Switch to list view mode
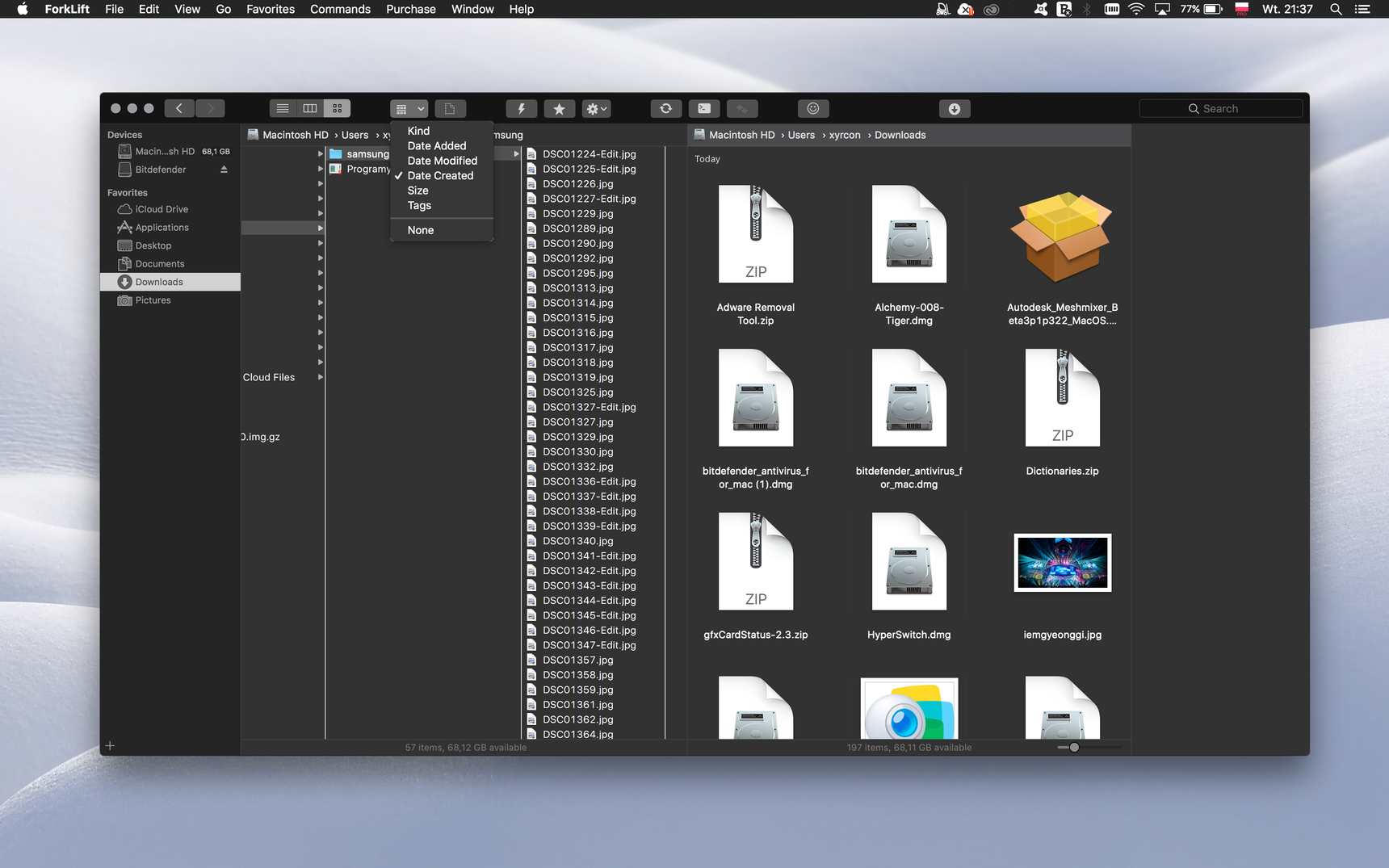 (x=283, y=108)
